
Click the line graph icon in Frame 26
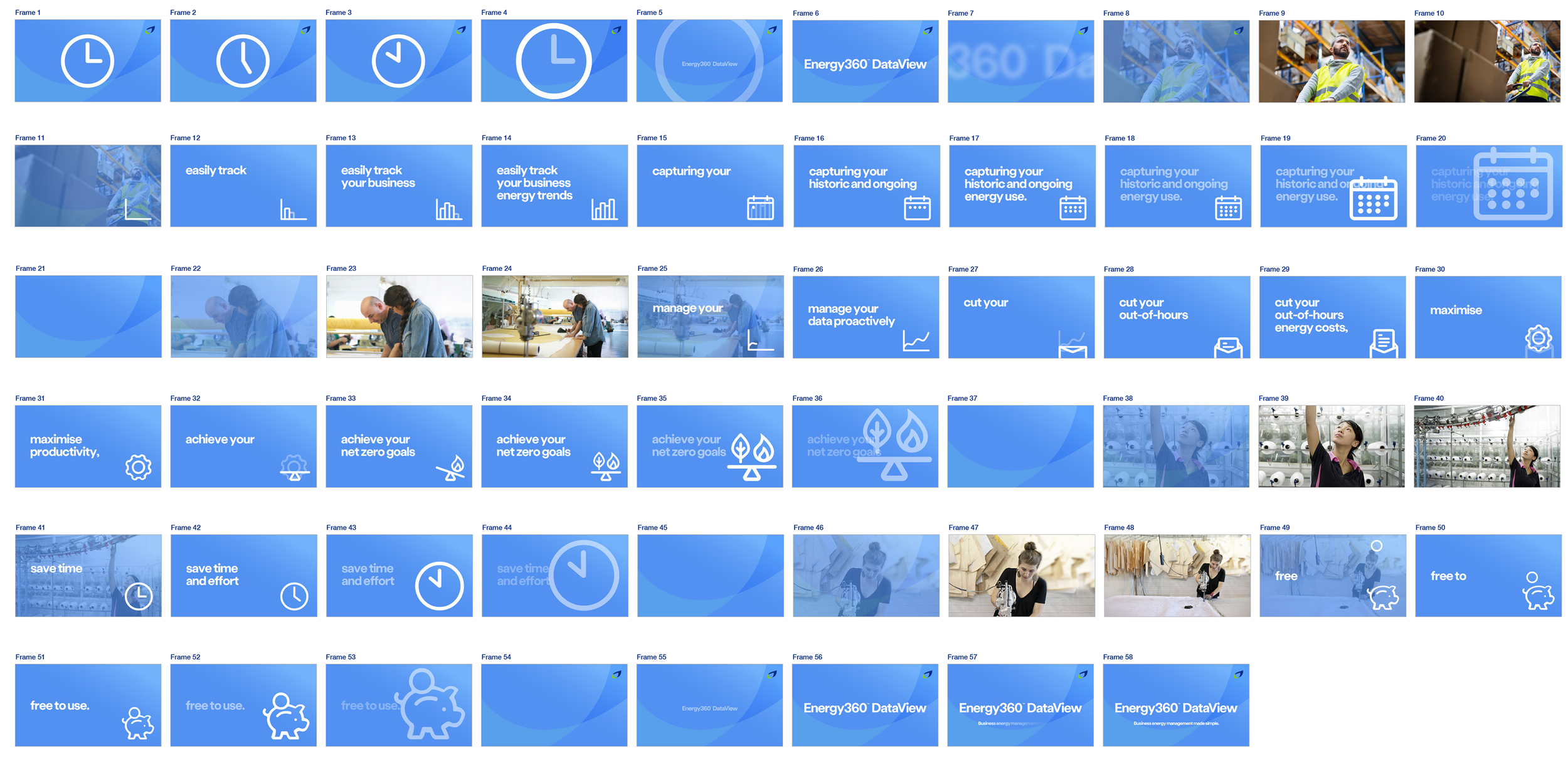tap(916, 341)
